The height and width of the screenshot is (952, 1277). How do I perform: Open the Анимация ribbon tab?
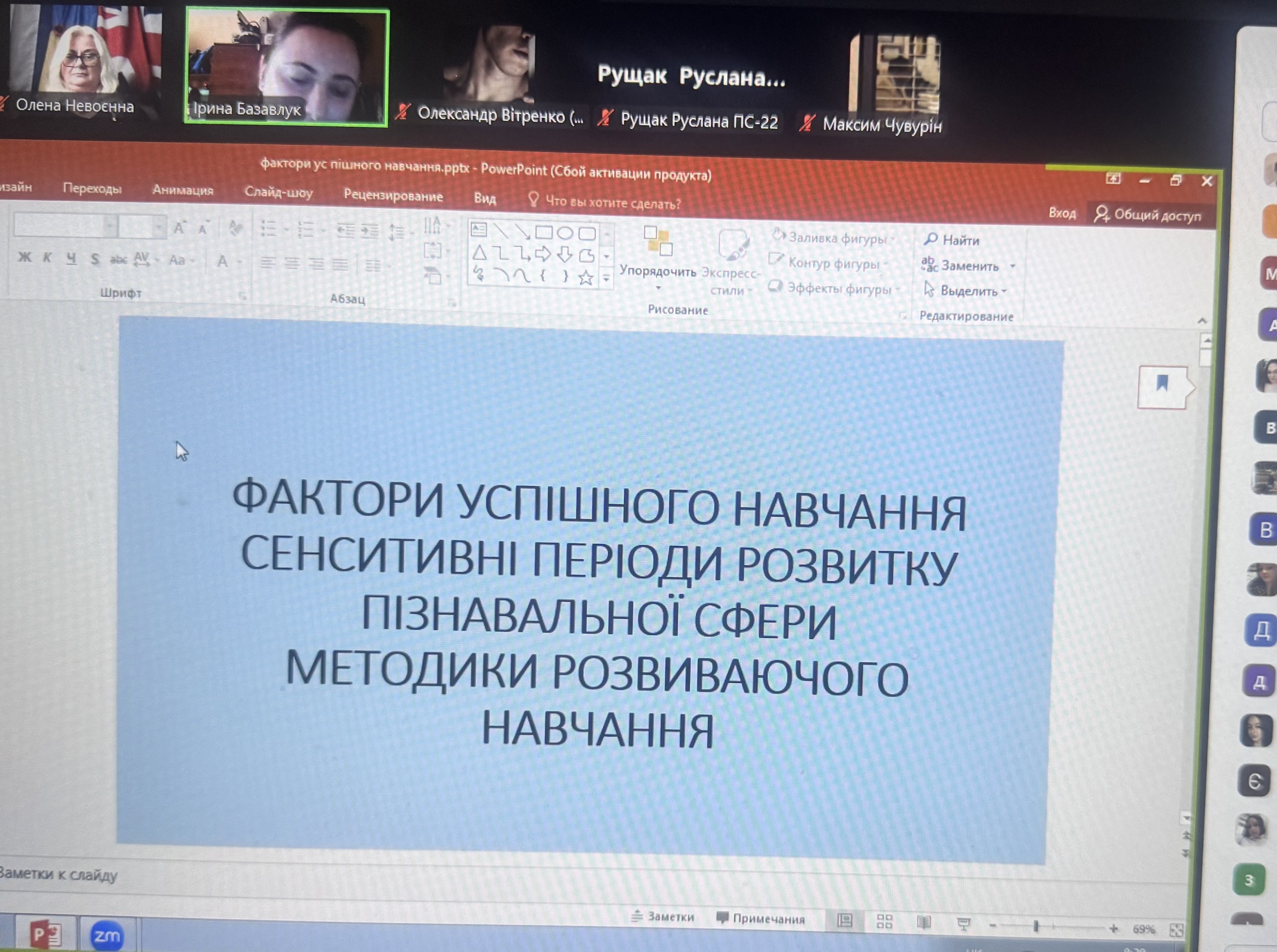click(x=183, y=190)
